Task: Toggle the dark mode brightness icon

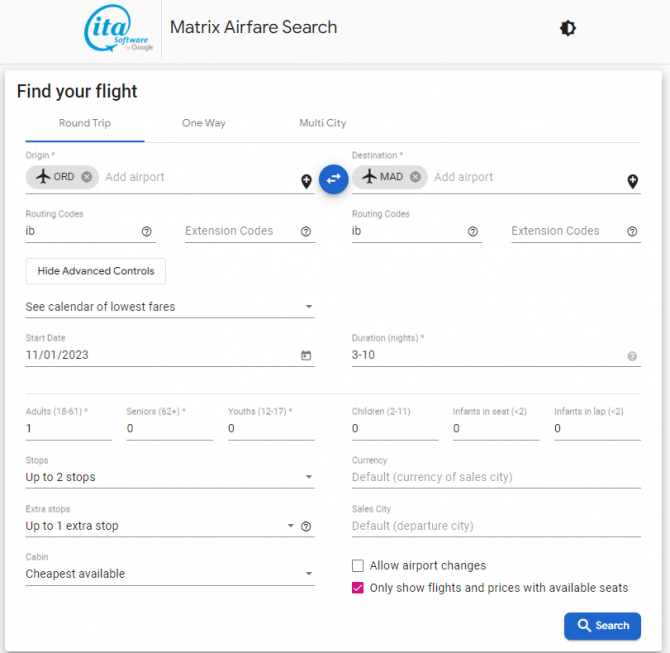Action: coord(567,28)
